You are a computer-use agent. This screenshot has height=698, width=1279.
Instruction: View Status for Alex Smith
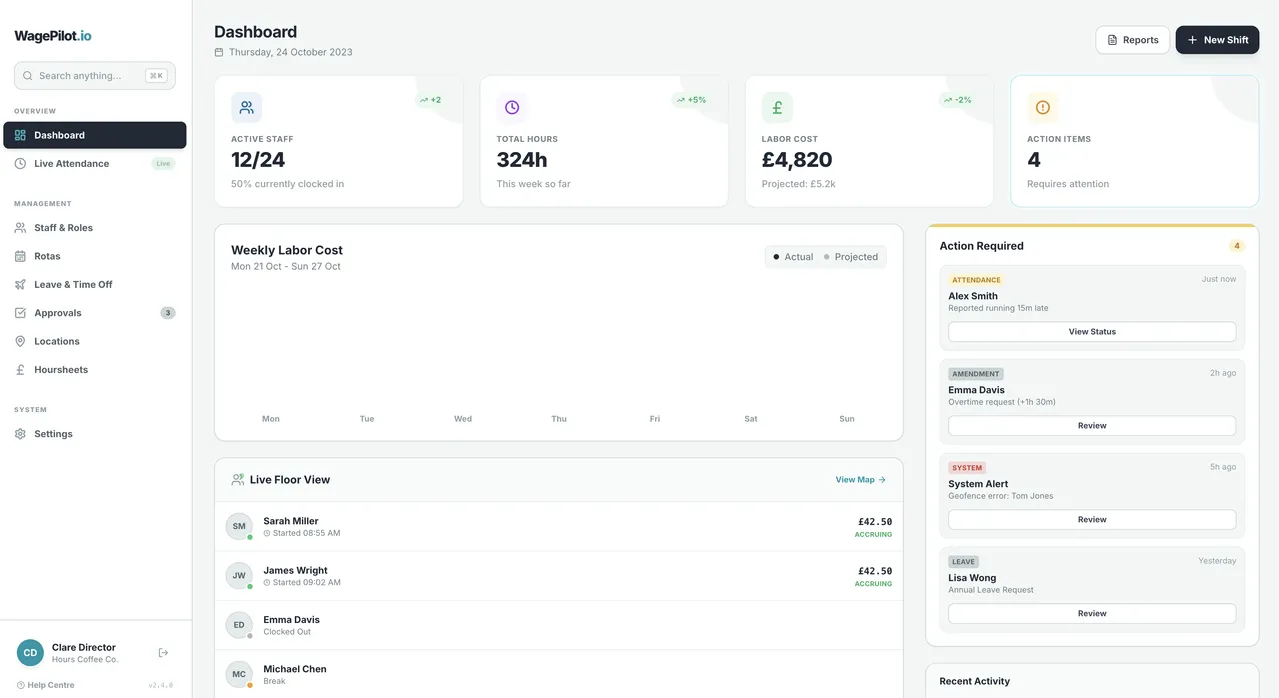pos(1092,332)
